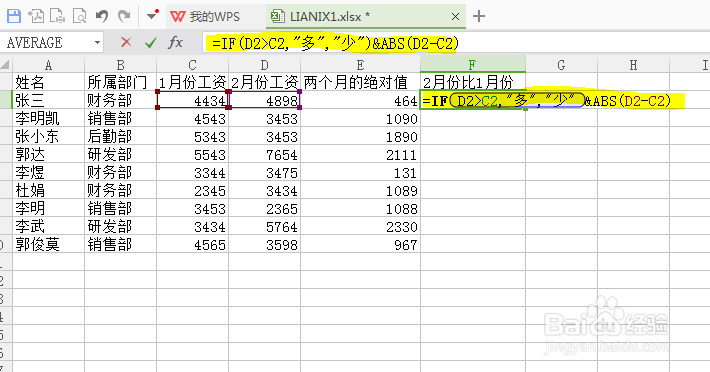Viewport: 710px width, 372px height.
Task: Click cell with value 3598
Action: (264, 244)
